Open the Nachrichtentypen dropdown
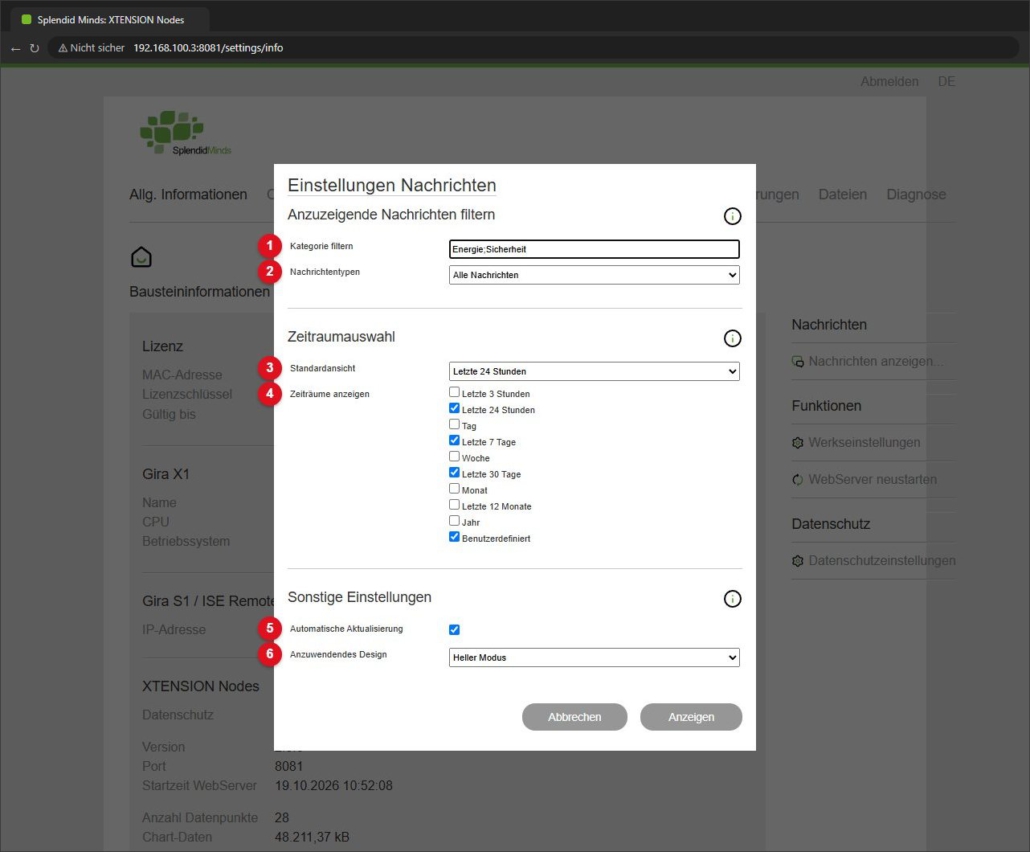 tap(594, 275)
